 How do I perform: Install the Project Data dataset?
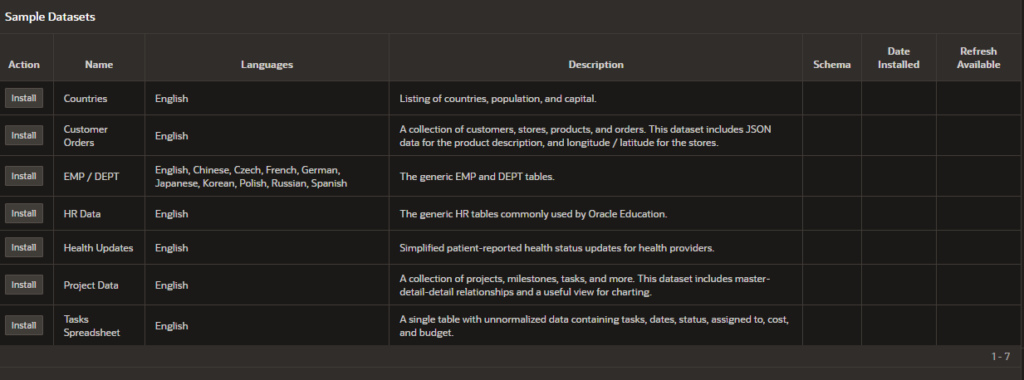tap(24, 285)
